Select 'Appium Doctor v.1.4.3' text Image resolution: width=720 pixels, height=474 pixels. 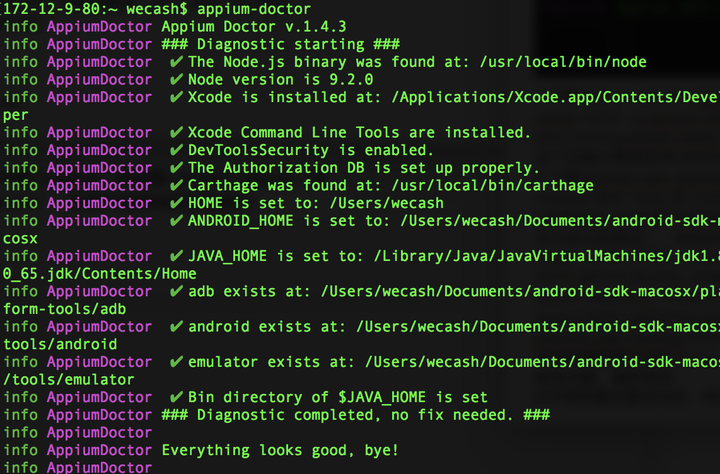(x=253, y=27)
